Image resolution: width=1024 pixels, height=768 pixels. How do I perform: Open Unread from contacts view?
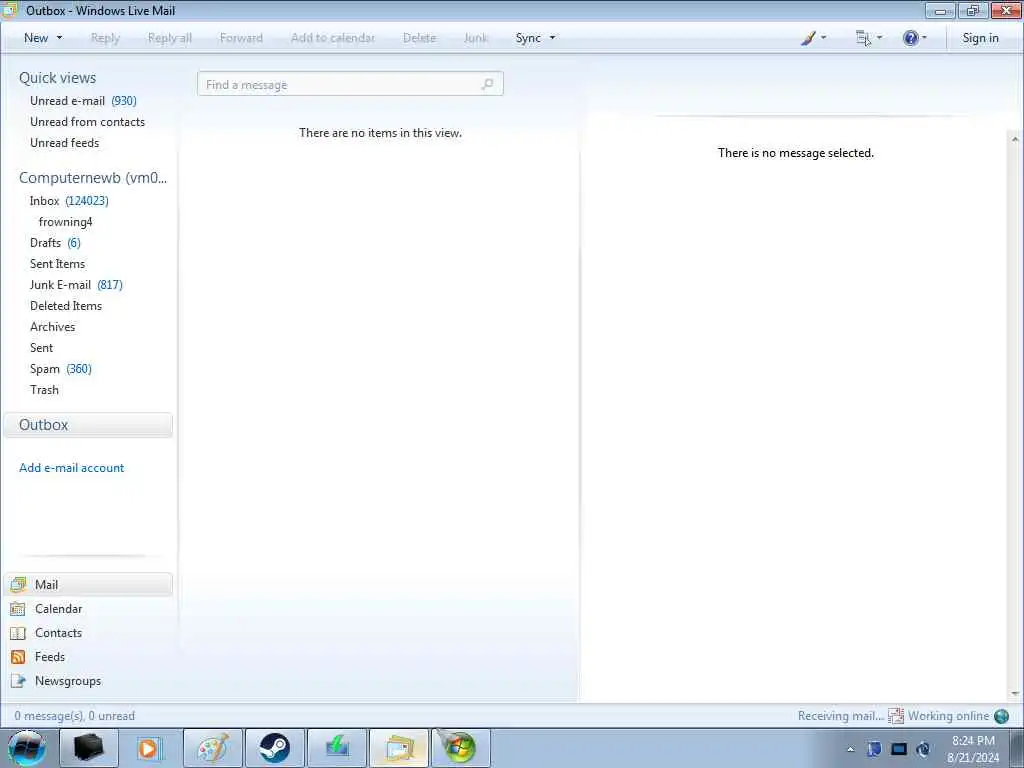click(x=88, y=121)
